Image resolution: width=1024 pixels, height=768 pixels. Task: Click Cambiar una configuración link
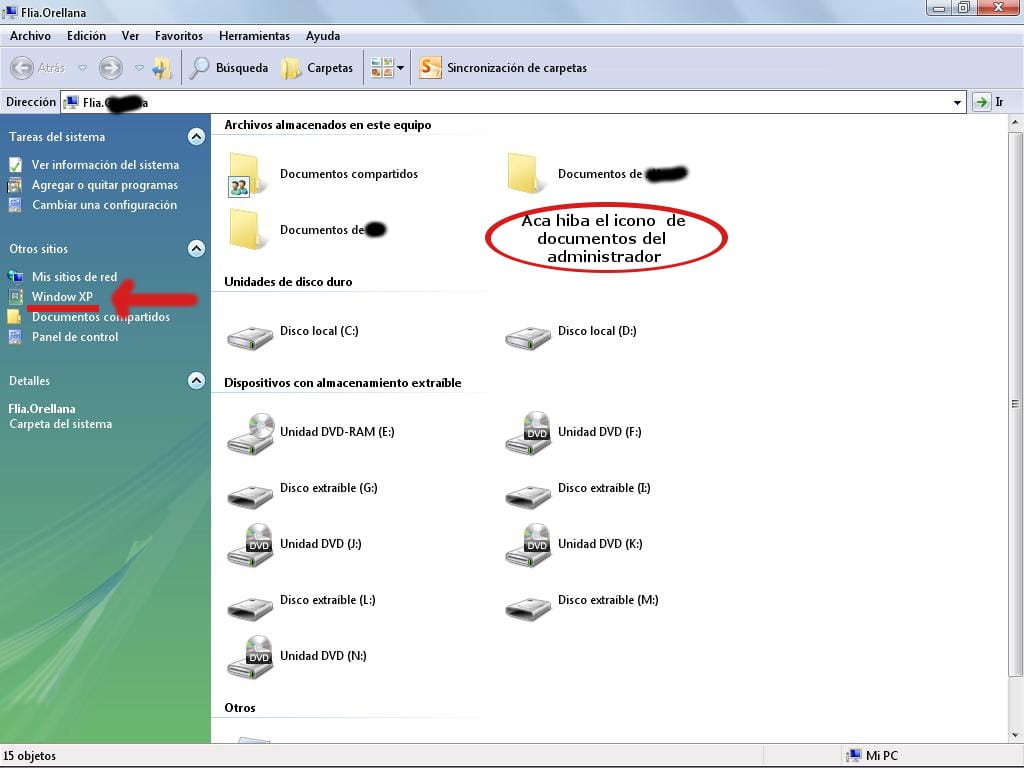(x=104, y=205)
